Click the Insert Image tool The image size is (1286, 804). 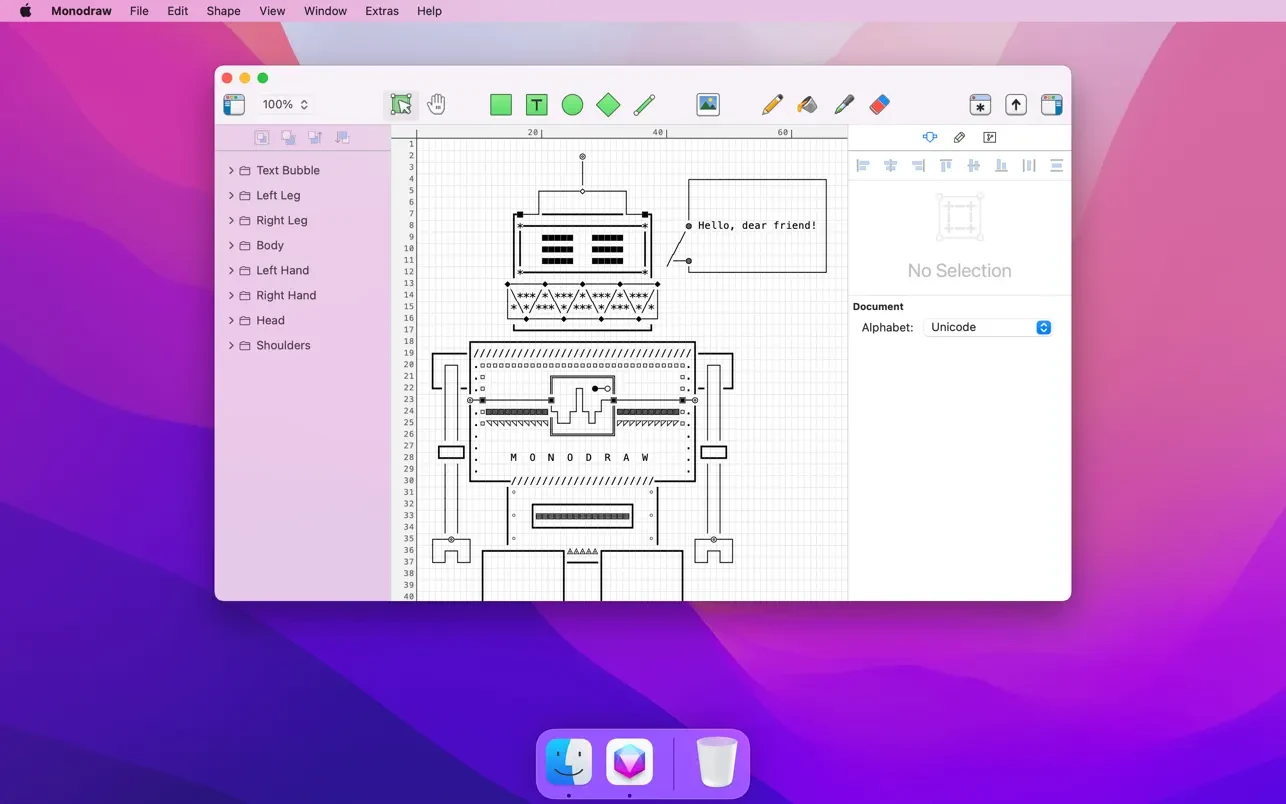pos(708,105)
